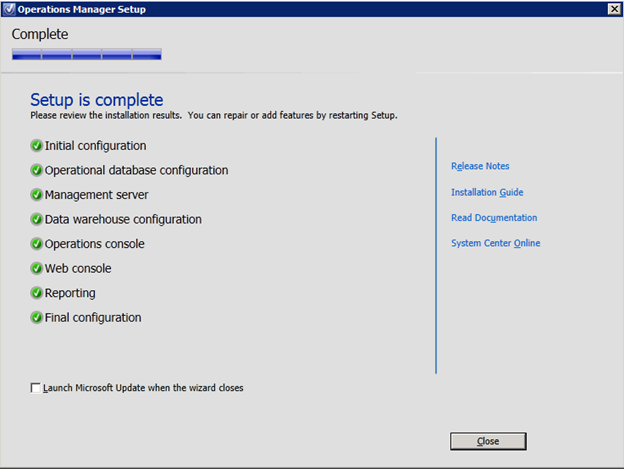Viewport: 624px width, 469px height.
Task: Select the 'Operations console' text
Action: point(95,244)
